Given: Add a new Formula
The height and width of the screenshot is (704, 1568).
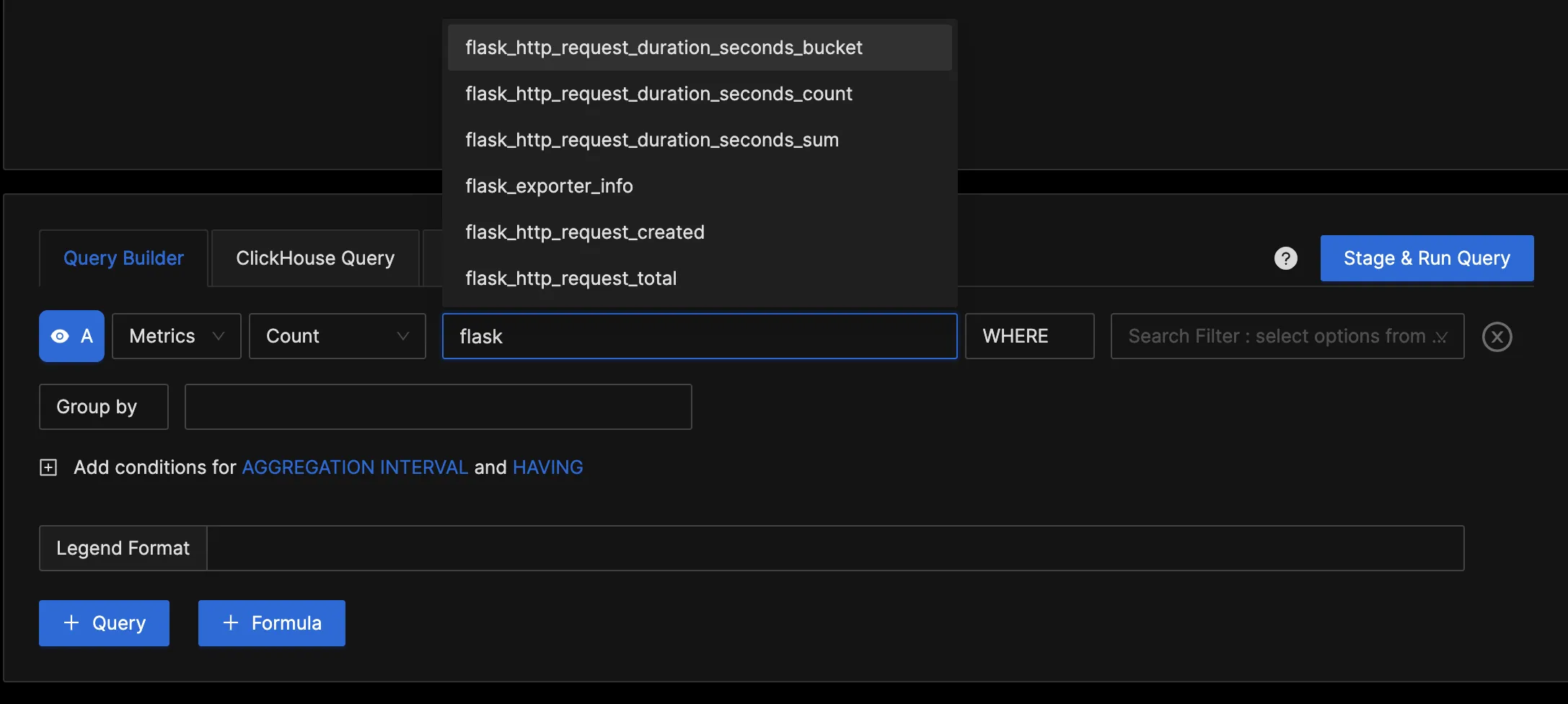Looking at the screenshot, I should click(x=272, y=623).
